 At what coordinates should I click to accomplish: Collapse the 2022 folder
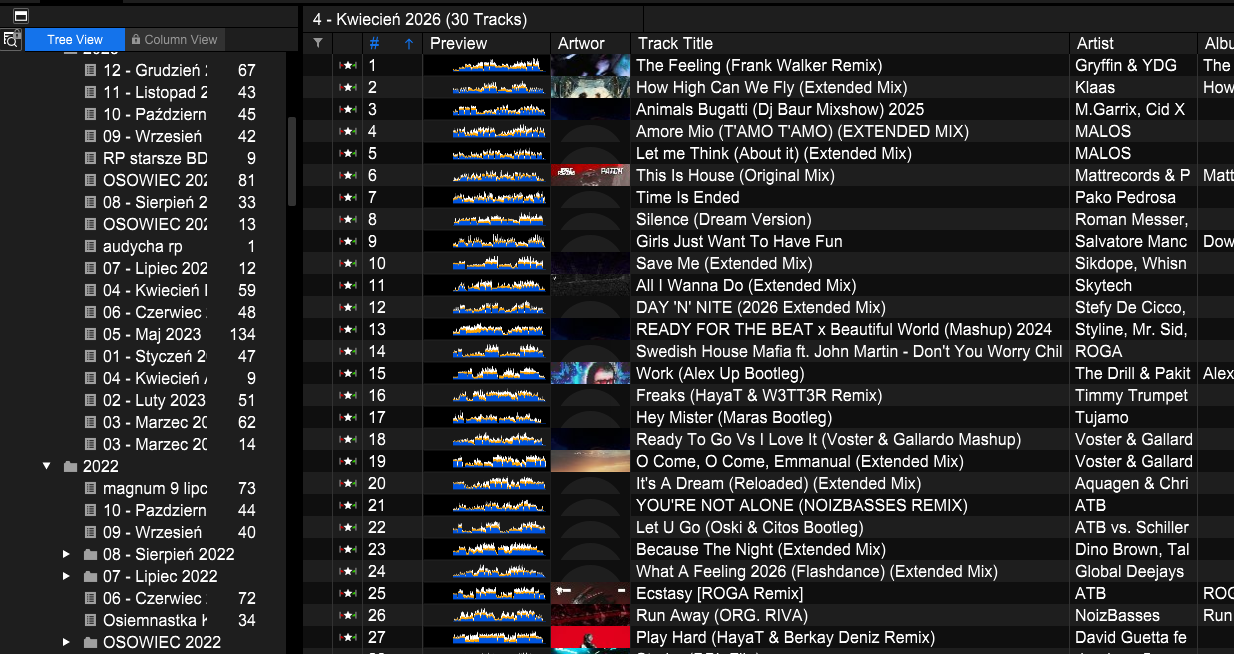[47, 466]
